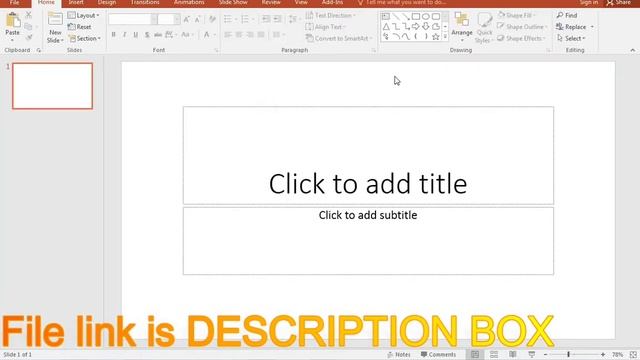The height and width of the screenshot is (360, 640).
Task: Click the Paste clipboard icon
Action: point(13,20)
